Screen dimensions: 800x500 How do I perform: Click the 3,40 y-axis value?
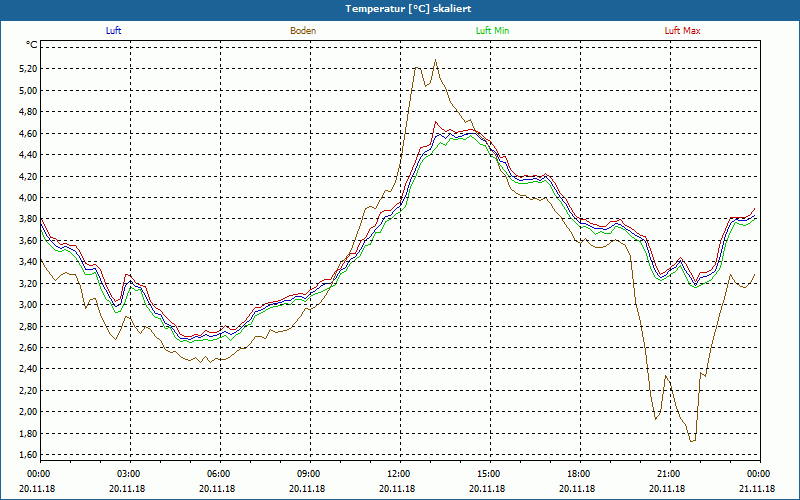click(x=29, y=262)
